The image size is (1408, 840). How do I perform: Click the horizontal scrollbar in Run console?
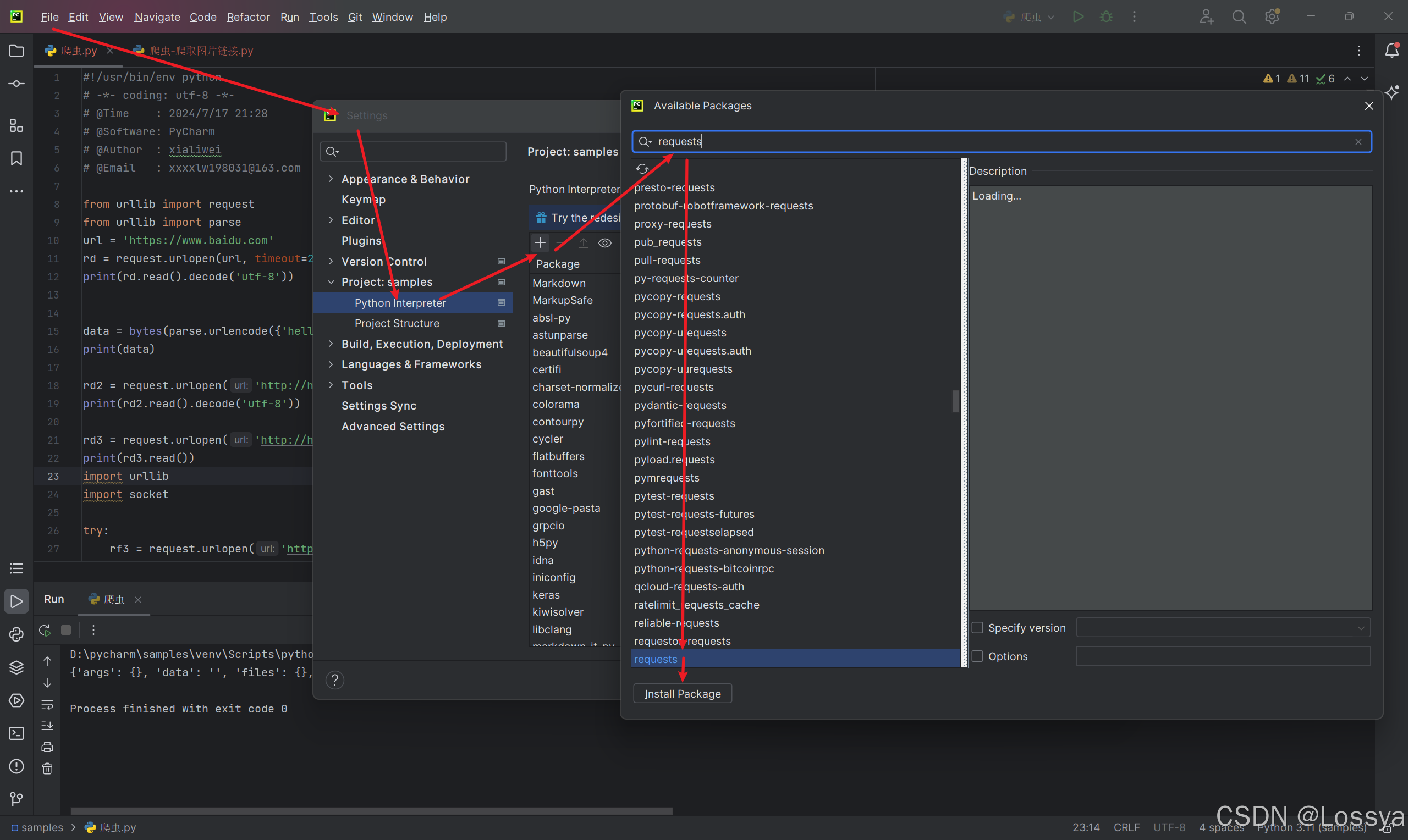point(371,811)
